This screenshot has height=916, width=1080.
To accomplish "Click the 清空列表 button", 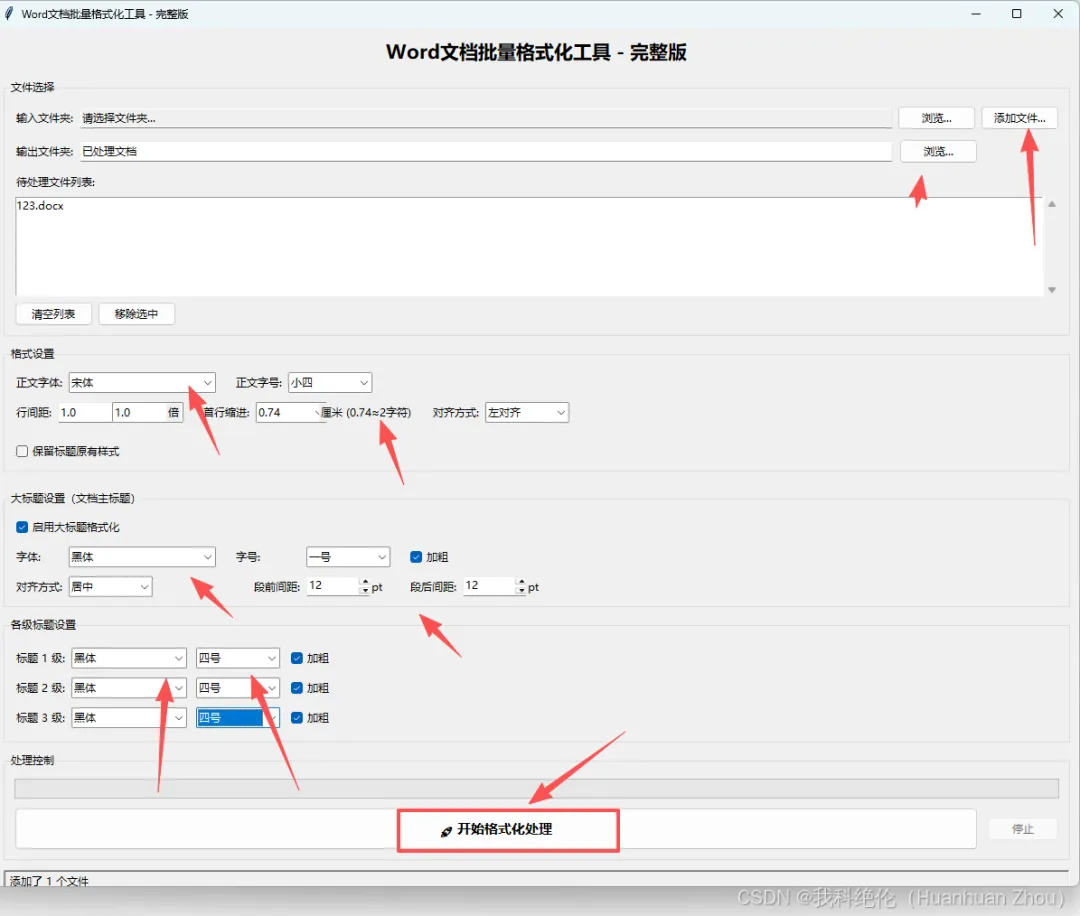I will pos(53,314).
